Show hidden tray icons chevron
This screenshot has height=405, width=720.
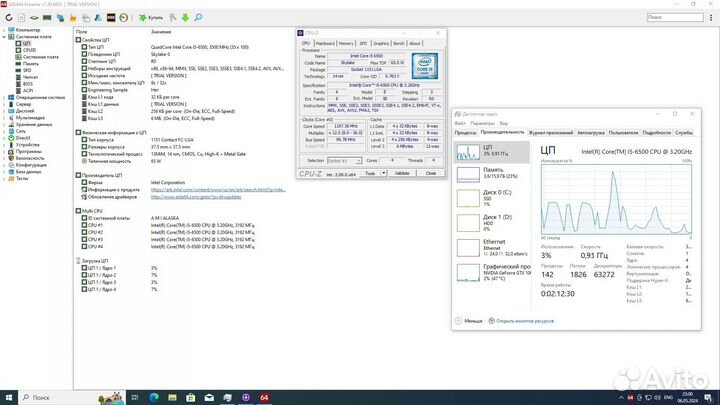point(621,398)
